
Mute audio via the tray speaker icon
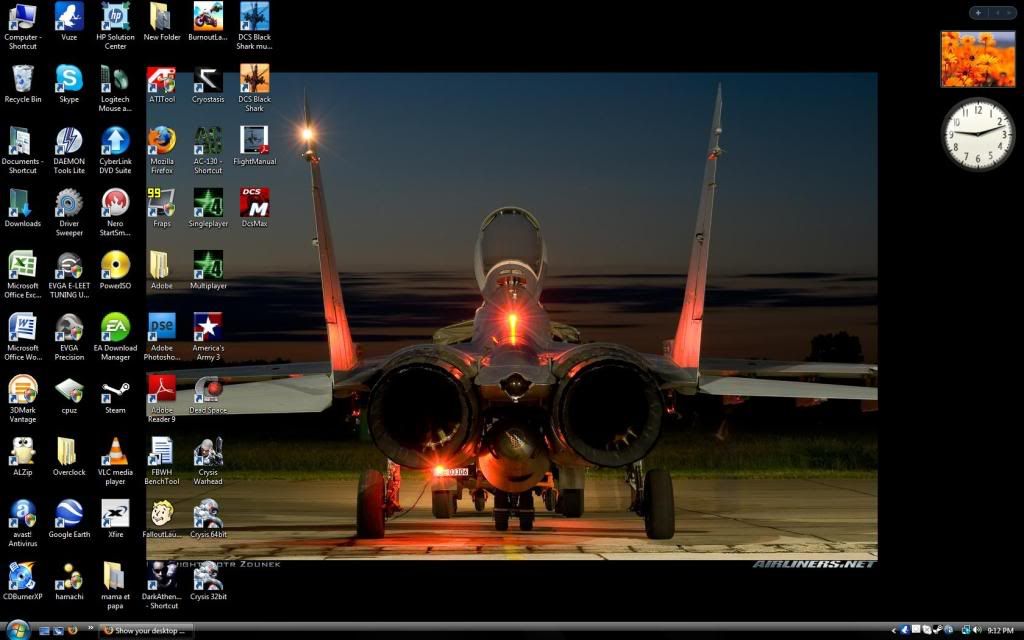tap(975, 629)
